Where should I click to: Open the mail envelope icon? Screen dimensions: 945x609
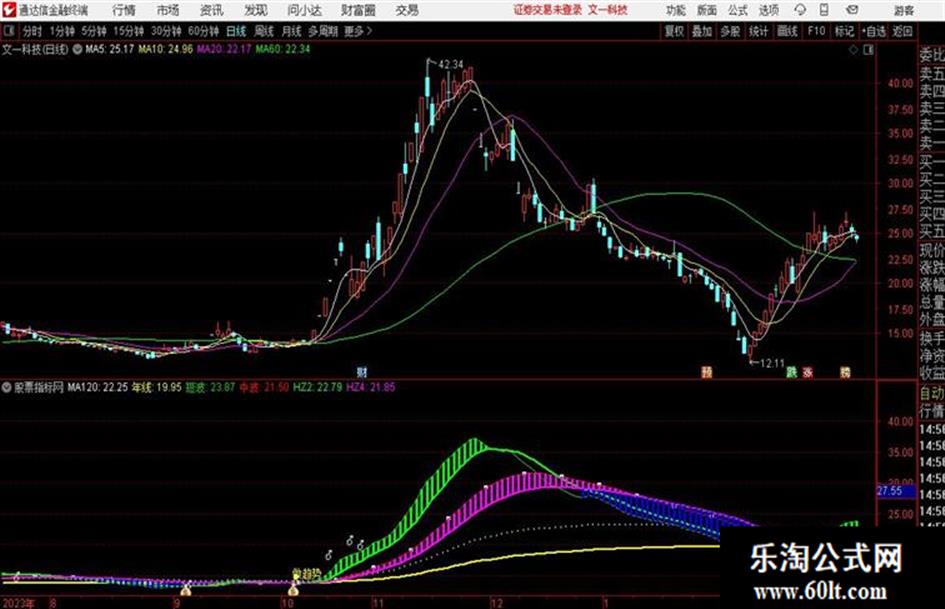click(x=852, y=10)
